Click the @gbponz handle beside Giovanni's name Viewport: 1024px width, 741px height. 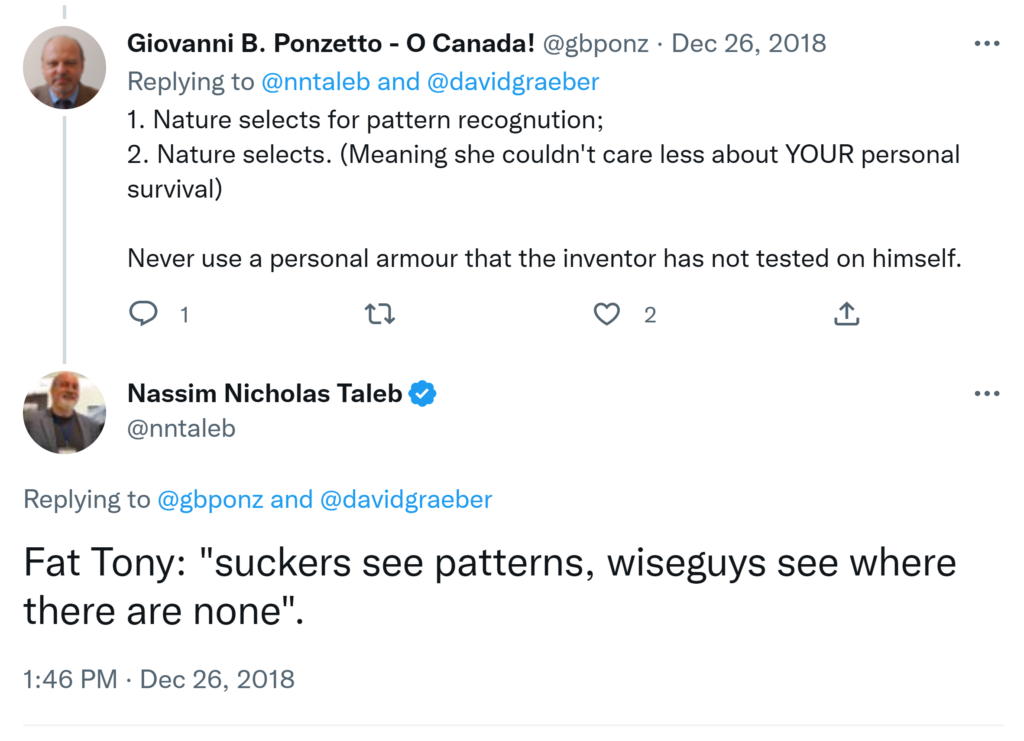(595, 44)
